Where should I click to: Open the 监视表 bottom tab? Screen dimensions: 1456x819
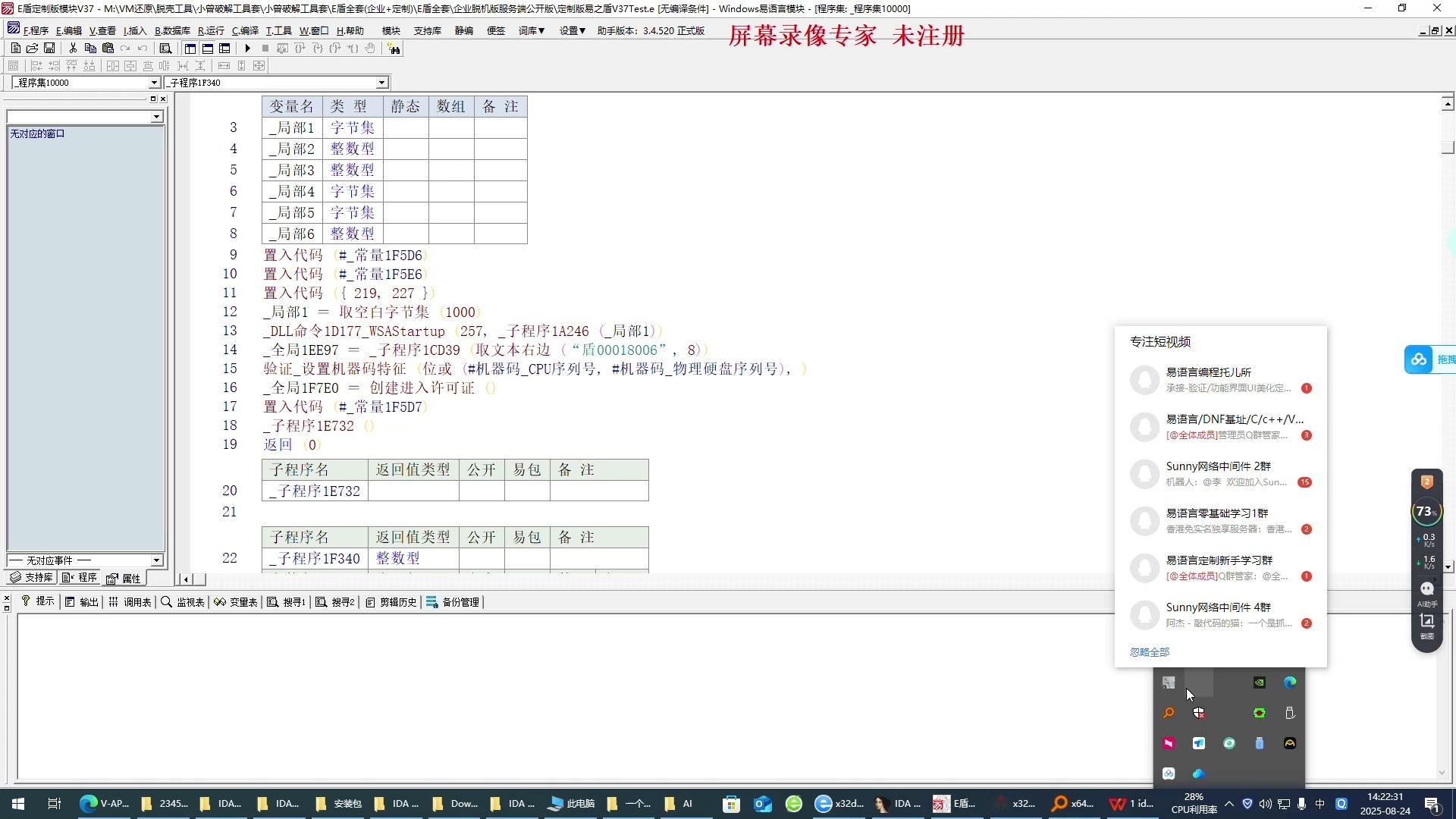point(183,601)
